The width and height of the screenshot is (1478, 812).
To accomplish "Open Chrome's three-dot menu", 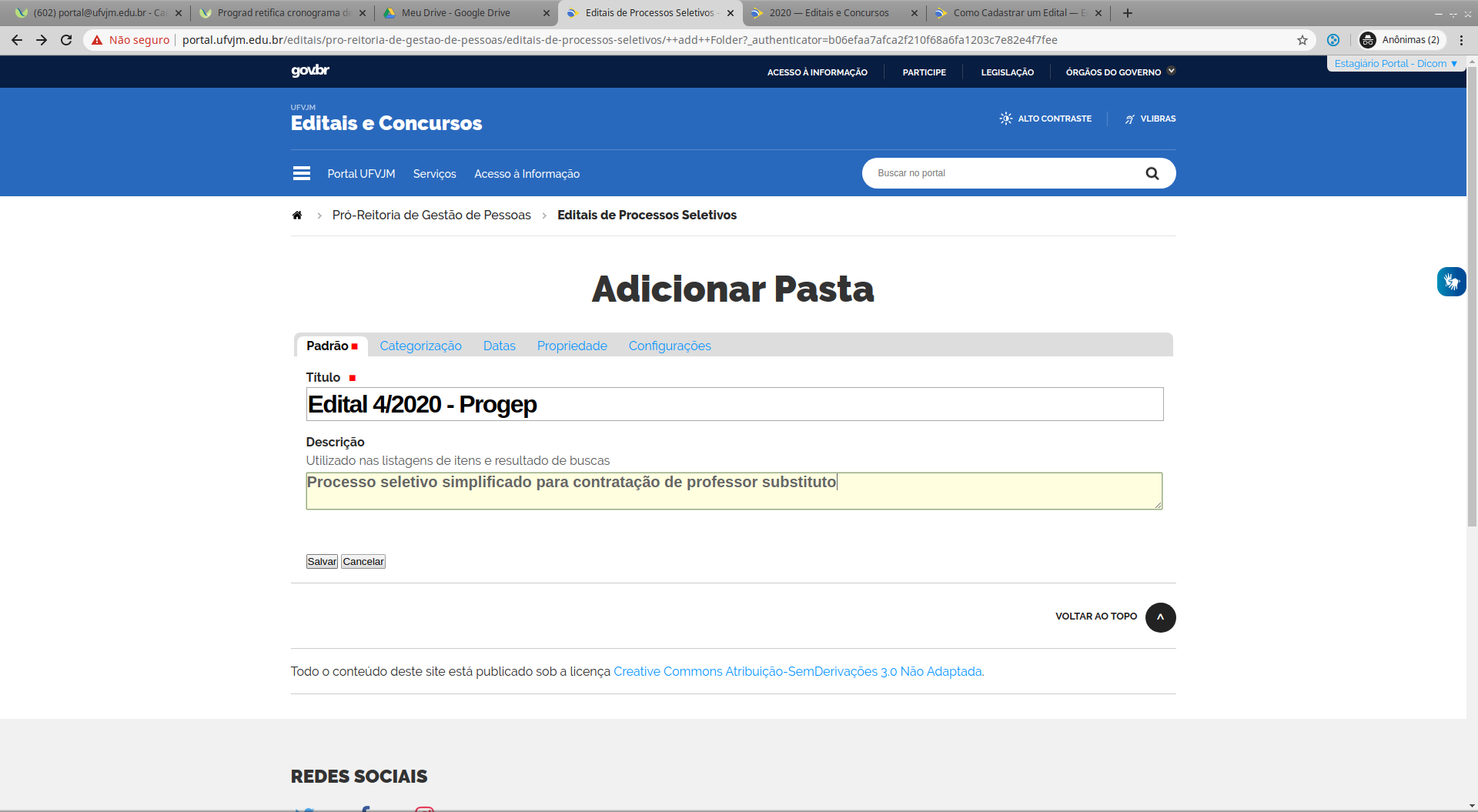I will (1461, 40).
